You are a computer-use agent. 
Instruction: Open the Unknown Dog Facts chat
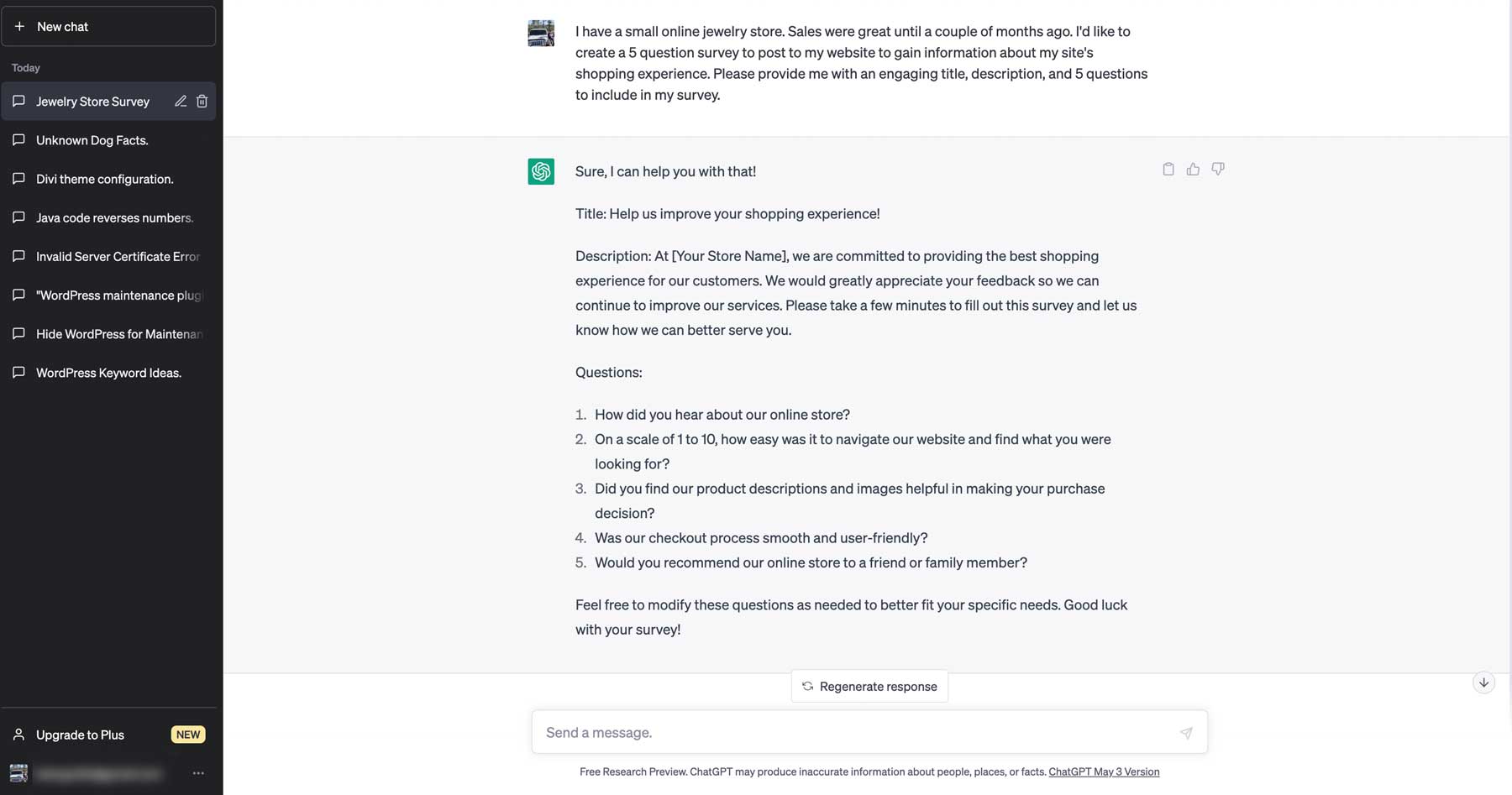pyautogui.click(x=91, y=139)
